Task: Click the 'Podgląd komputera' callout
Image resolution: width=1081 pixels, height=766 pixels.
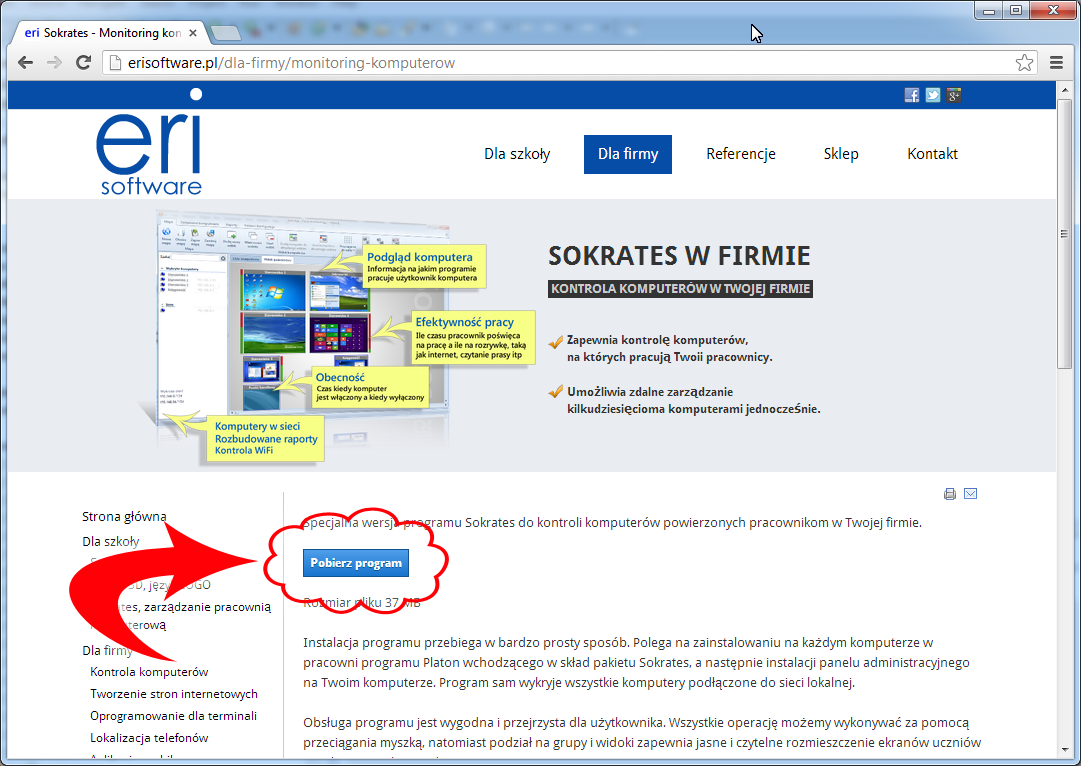Action: (425, 267)
